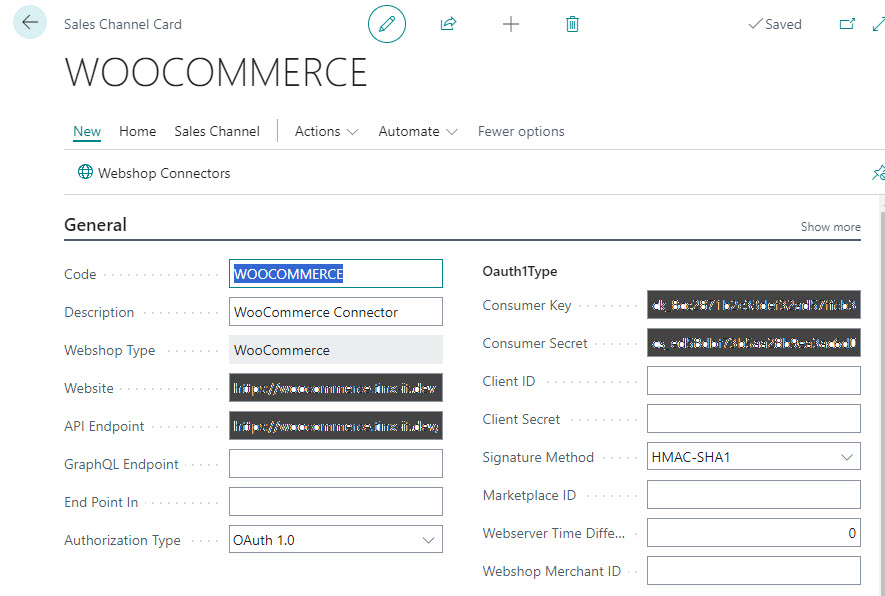Go back using the arrow button
This screenshot has height=596, width=885.
(x=30, y=23)
